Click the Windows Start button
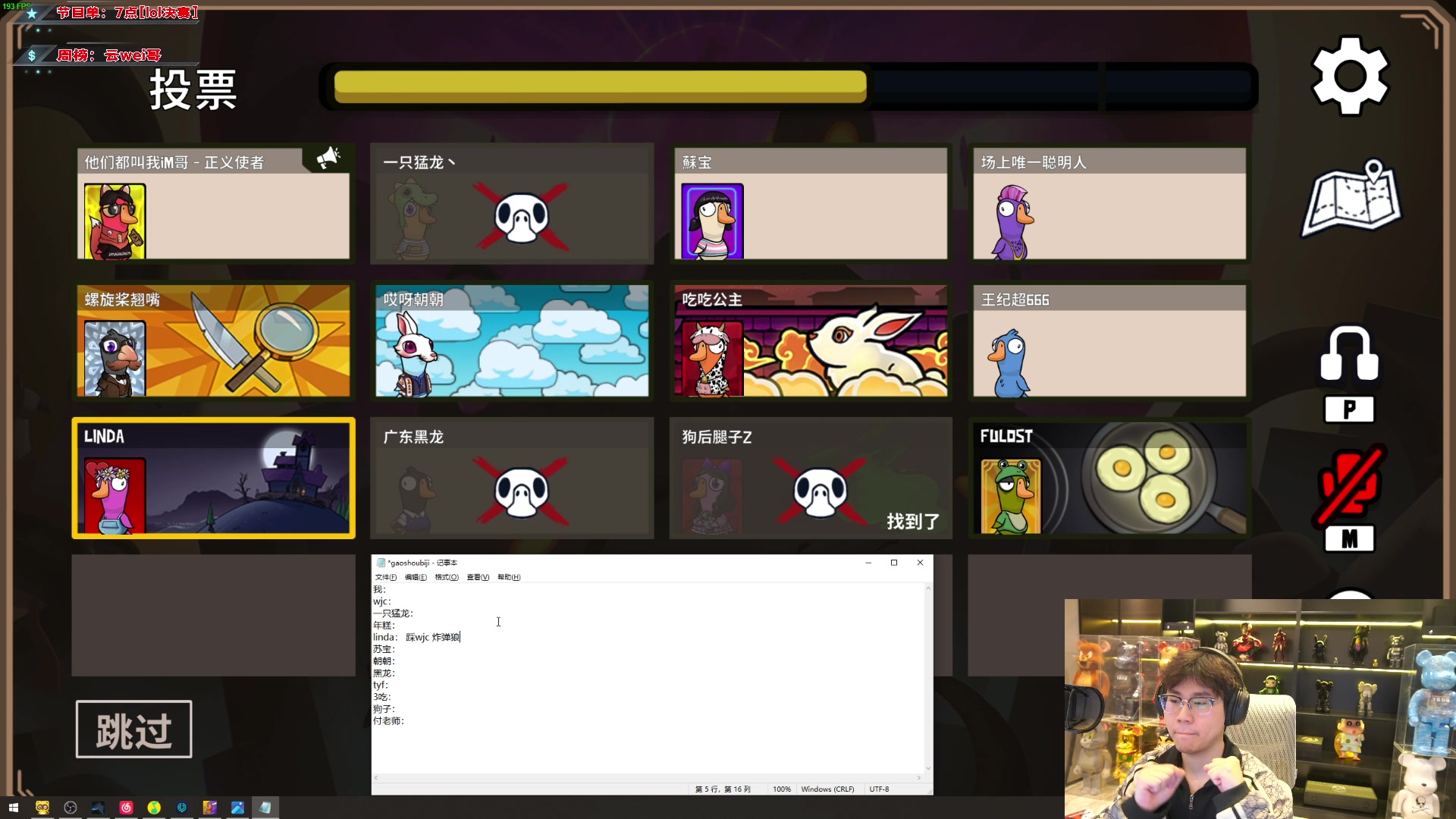1456x819 pixels. coord(13,808)
